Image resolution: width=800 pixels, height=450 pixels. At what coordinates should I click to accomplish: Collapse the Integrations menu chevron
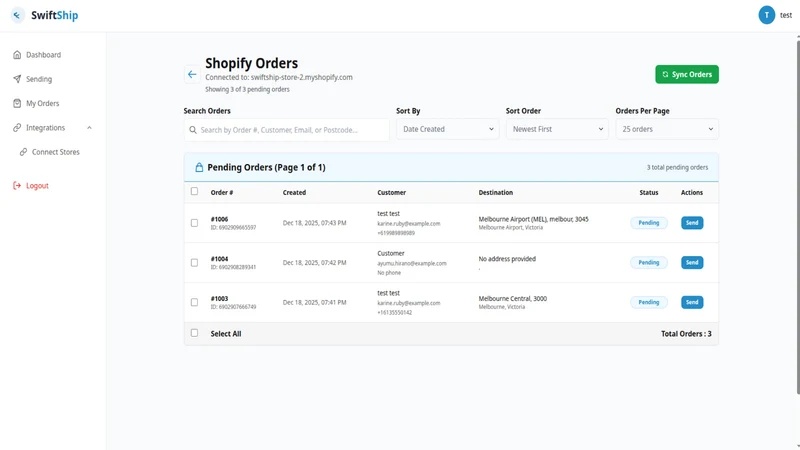[89, 128]
